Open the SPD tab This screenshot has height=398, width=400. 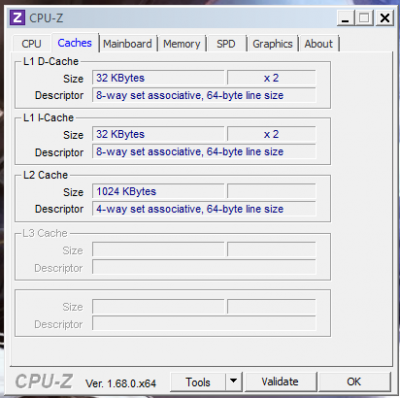(x=226, y=44)
